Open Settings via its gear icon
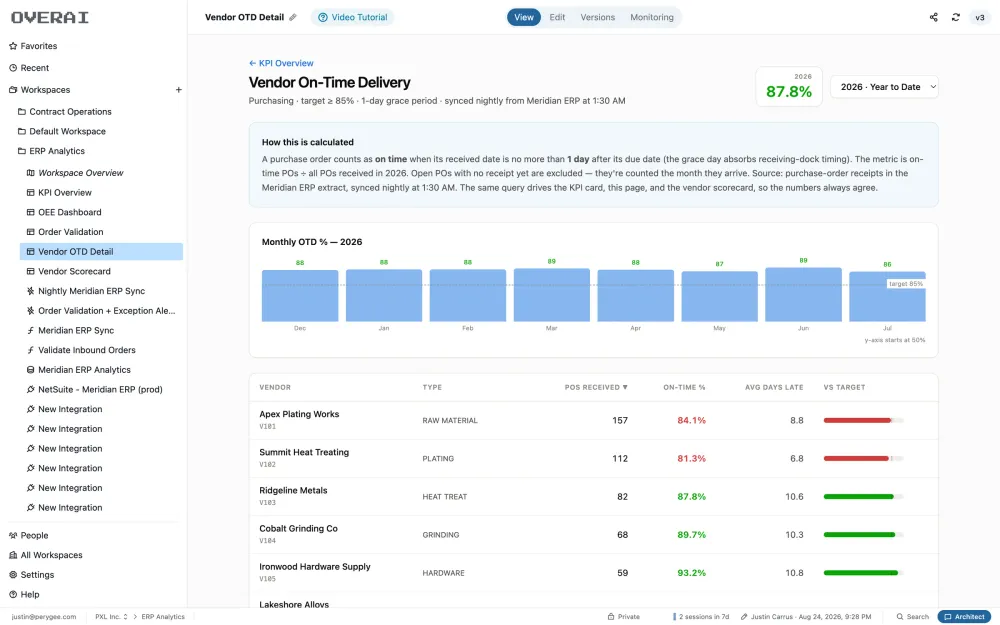The image size is (1000, 625). click(13, 575)
